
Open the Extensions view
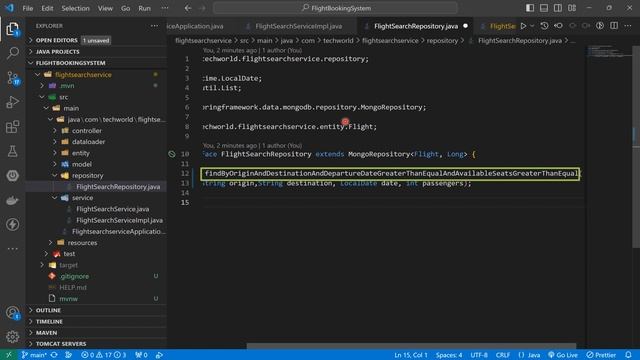tap(13, 127)
